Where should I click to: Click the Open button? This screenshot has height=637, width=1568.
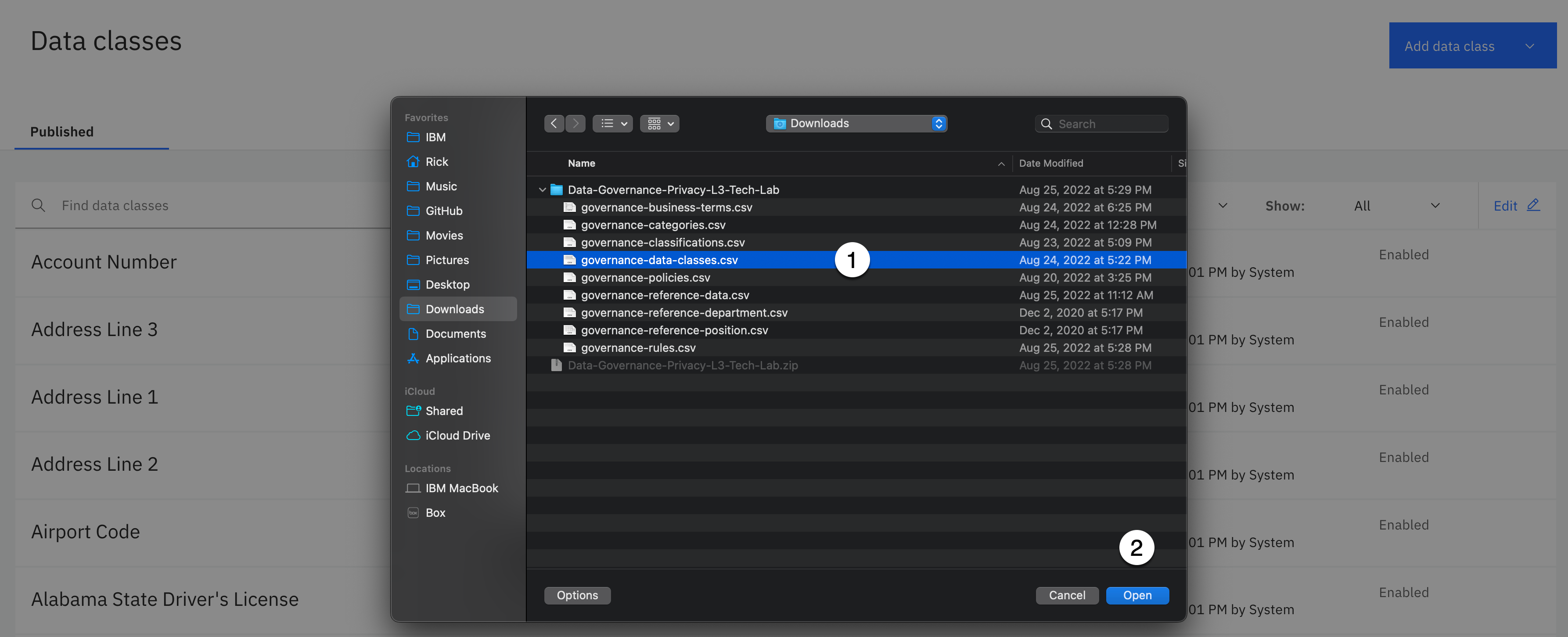point(1136,596)
